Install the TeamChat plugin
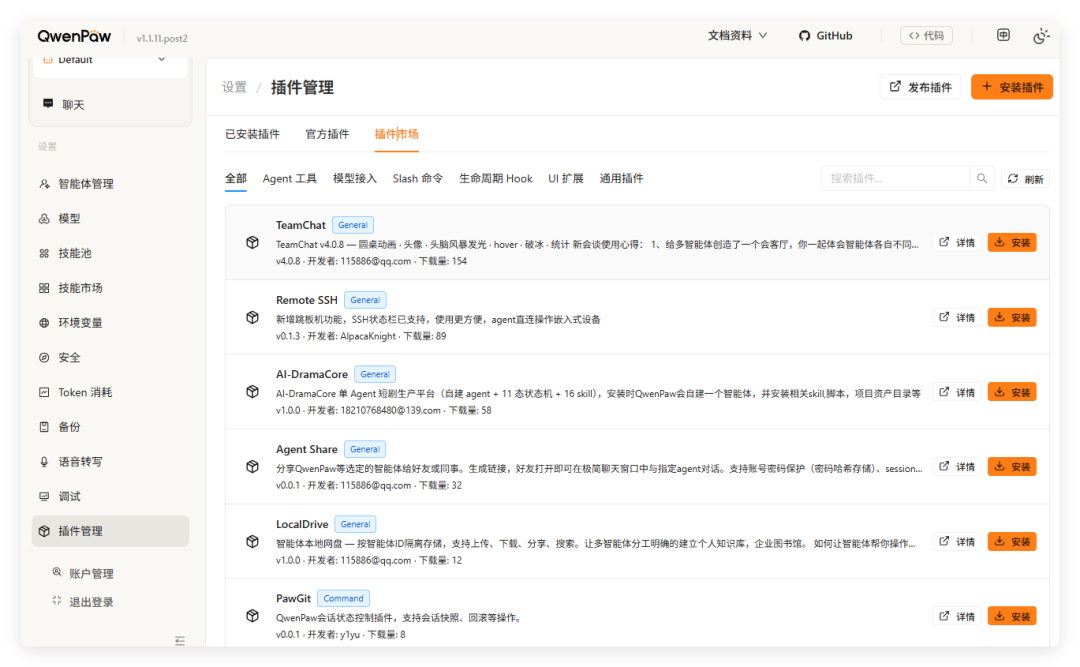This screenshot has width=1080, height=667. 1012,243
